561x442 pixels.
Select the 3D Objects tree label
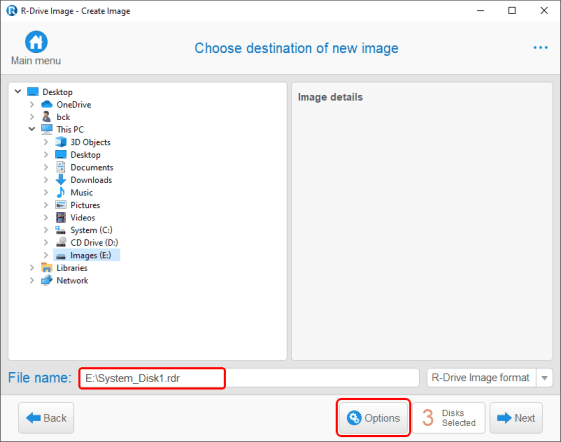pyautogui.click(x=91, y=142)
